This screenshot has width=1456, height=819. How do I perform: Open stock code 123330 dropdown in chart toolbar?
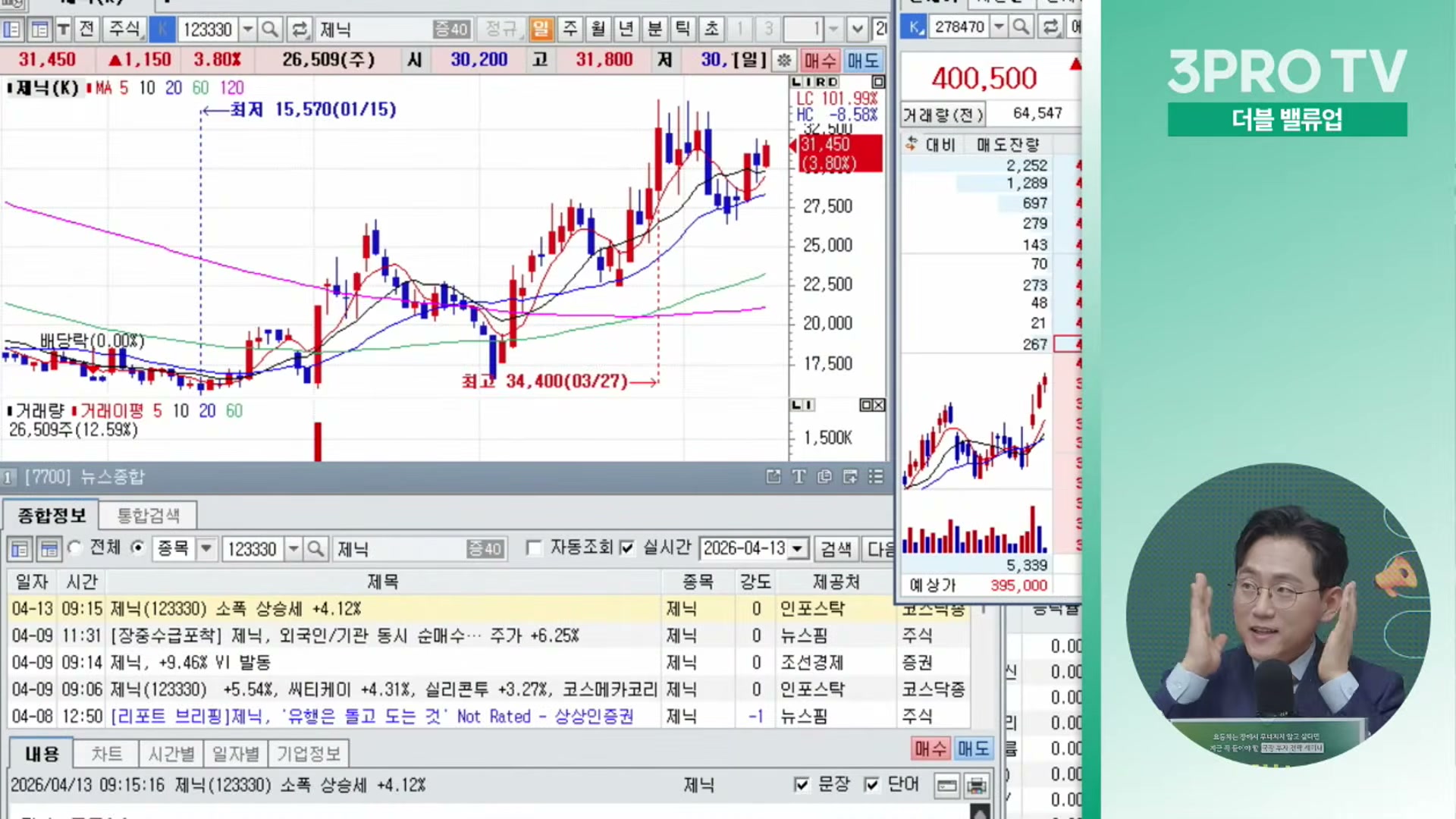coord(248,30)
